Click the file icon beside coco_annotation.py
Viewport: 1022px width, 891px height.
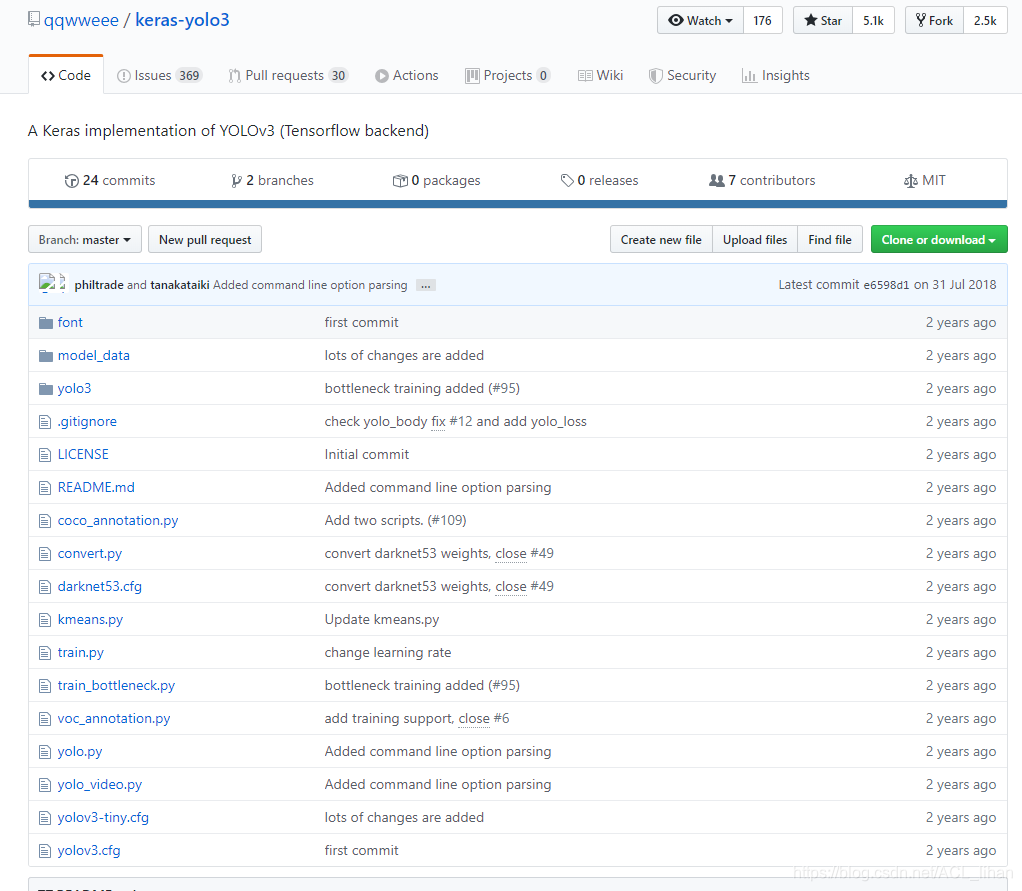point(45,521)
